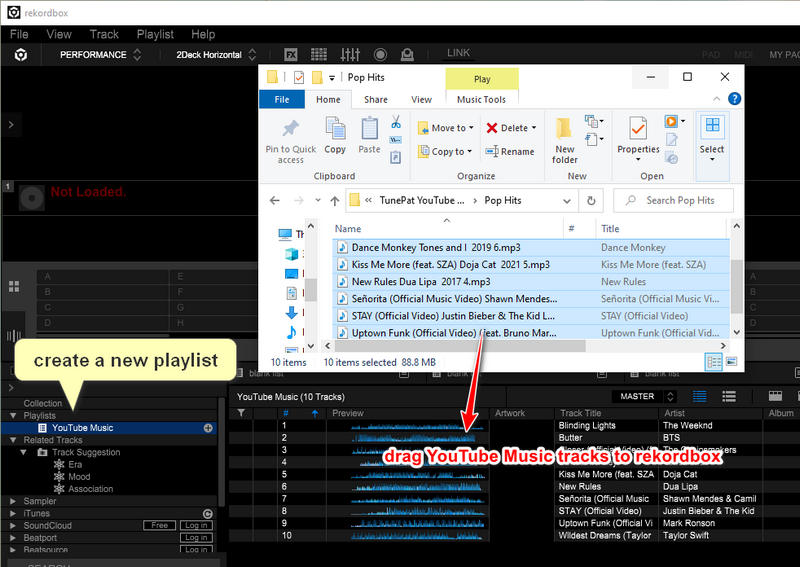Collapse the Related Tracks tree node
Screen dimensions: 800x567
tap(13, 440)
